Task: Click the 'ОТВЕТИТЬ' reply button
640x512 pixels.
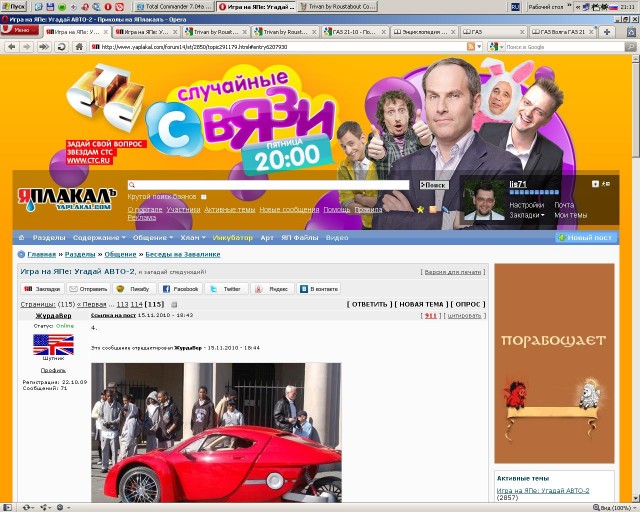Action: pos(369,305)
